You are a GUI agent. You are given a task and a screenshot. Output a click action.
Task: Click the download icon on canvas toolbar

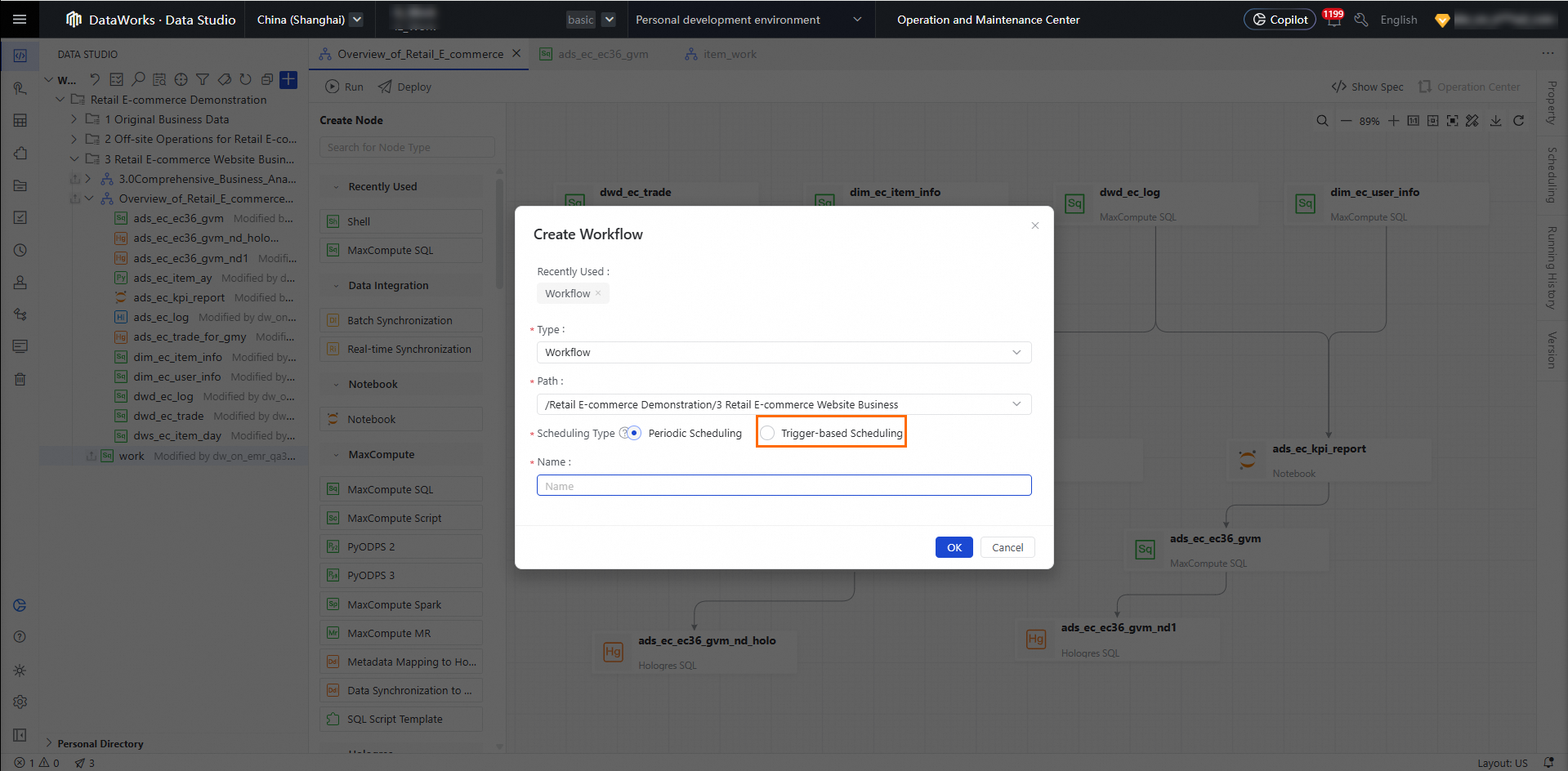click(1495, 121)
